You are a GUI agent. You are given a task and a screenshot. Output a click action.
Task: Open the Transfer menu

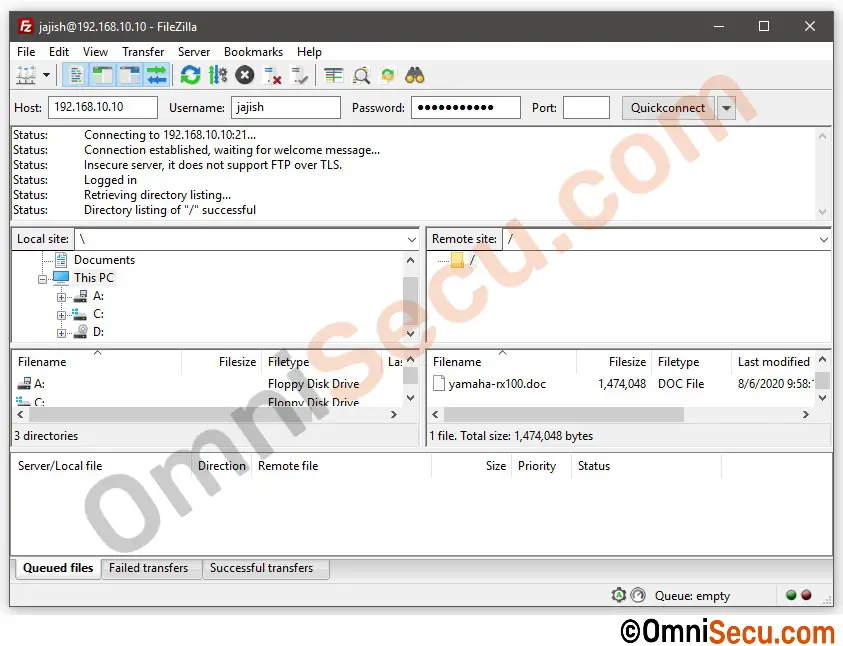pyautogui.click(x=142, y=52)
